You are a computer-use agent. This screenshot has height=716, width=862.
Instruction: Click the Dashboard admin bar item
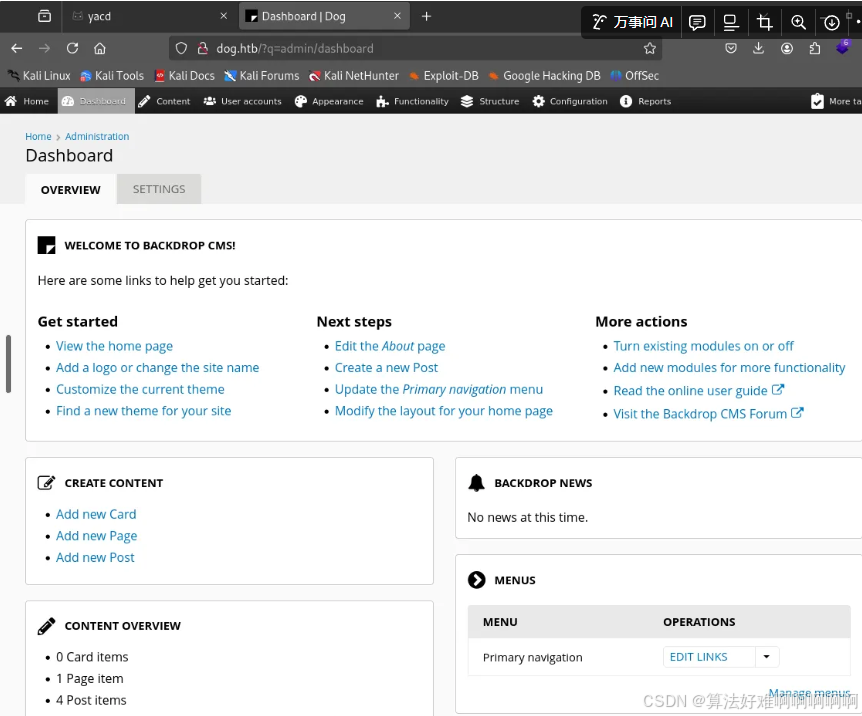[x=96, y=101]
